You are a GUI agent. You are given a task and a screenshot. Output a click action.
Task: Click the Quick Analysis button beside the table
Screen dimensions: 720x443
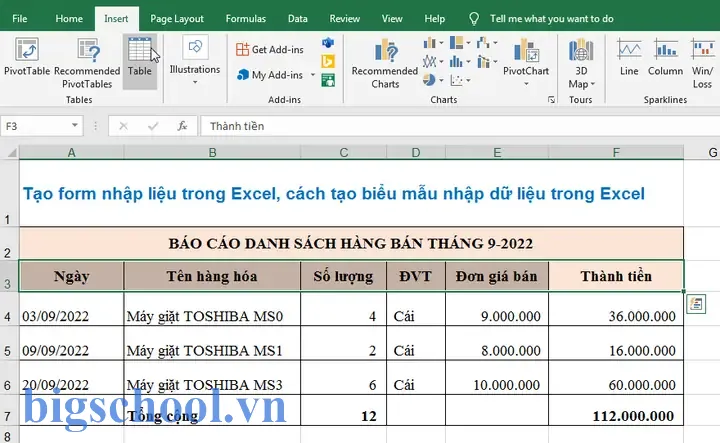pos(696,303)
